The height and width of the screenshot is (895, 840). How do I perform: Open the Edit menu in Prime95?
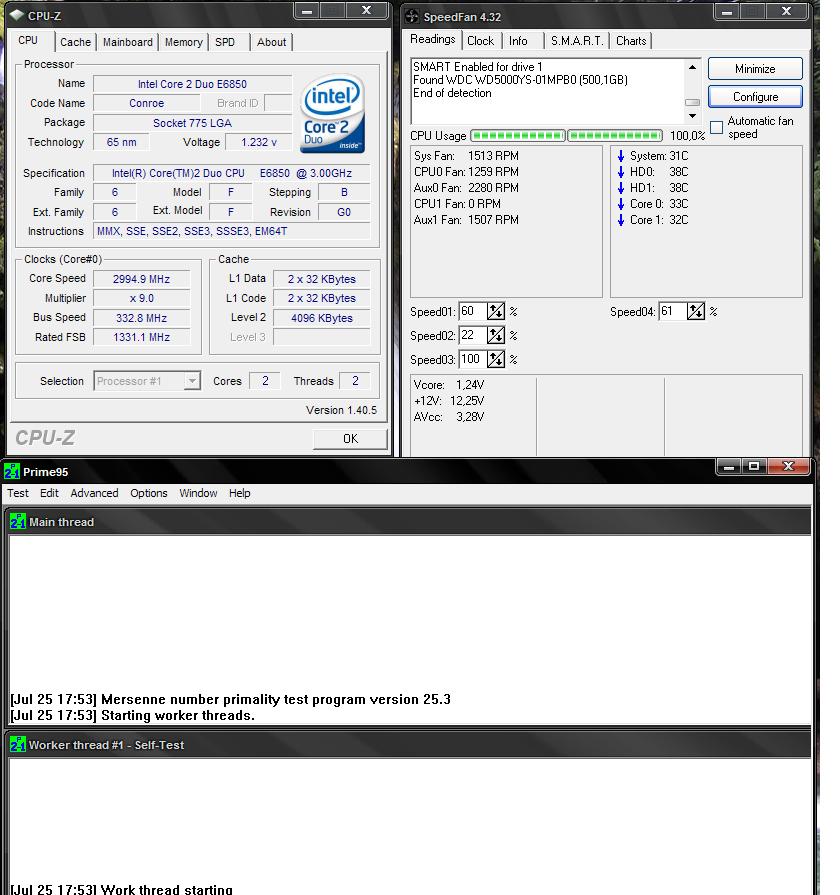pyautogui.click(x=49, y=493)
